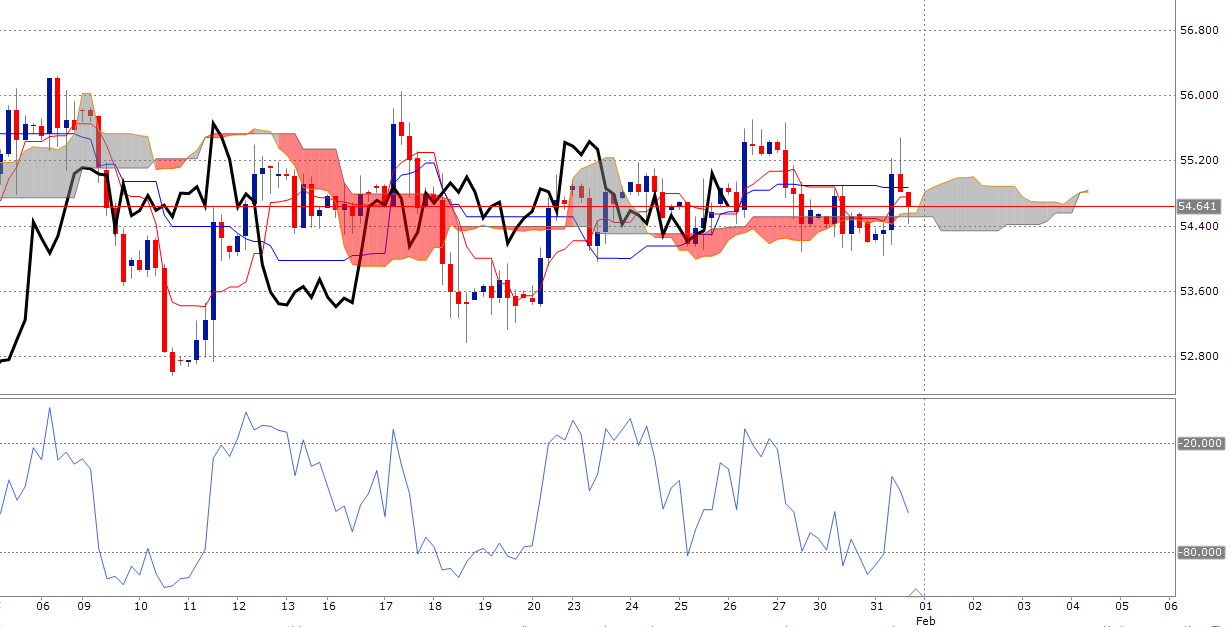
Task: Click date label 09 on time axis
Action: [x=84, y=606]
